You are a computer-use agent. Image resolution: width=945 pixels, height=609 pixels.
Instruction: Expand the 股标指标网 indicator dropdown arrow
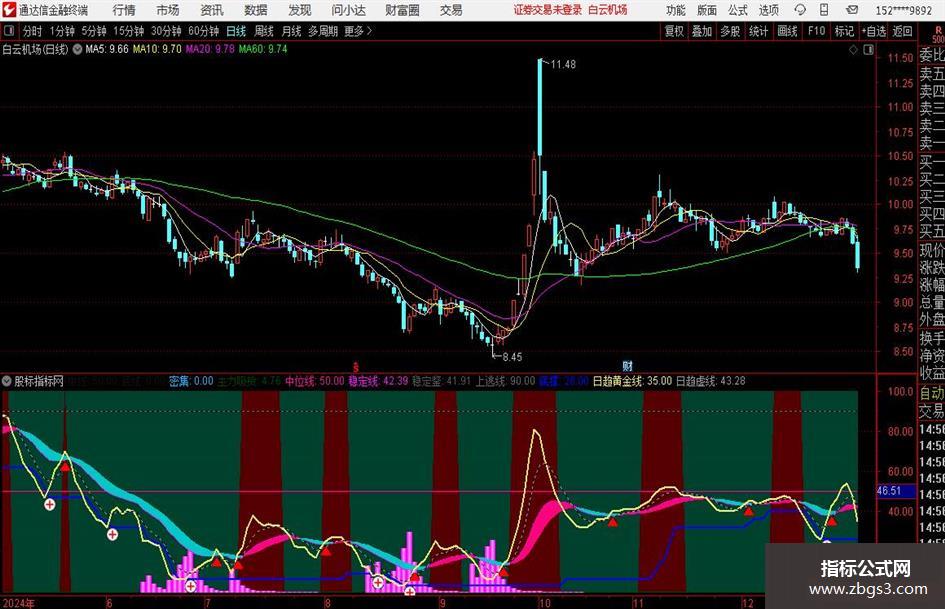(7, 381)
